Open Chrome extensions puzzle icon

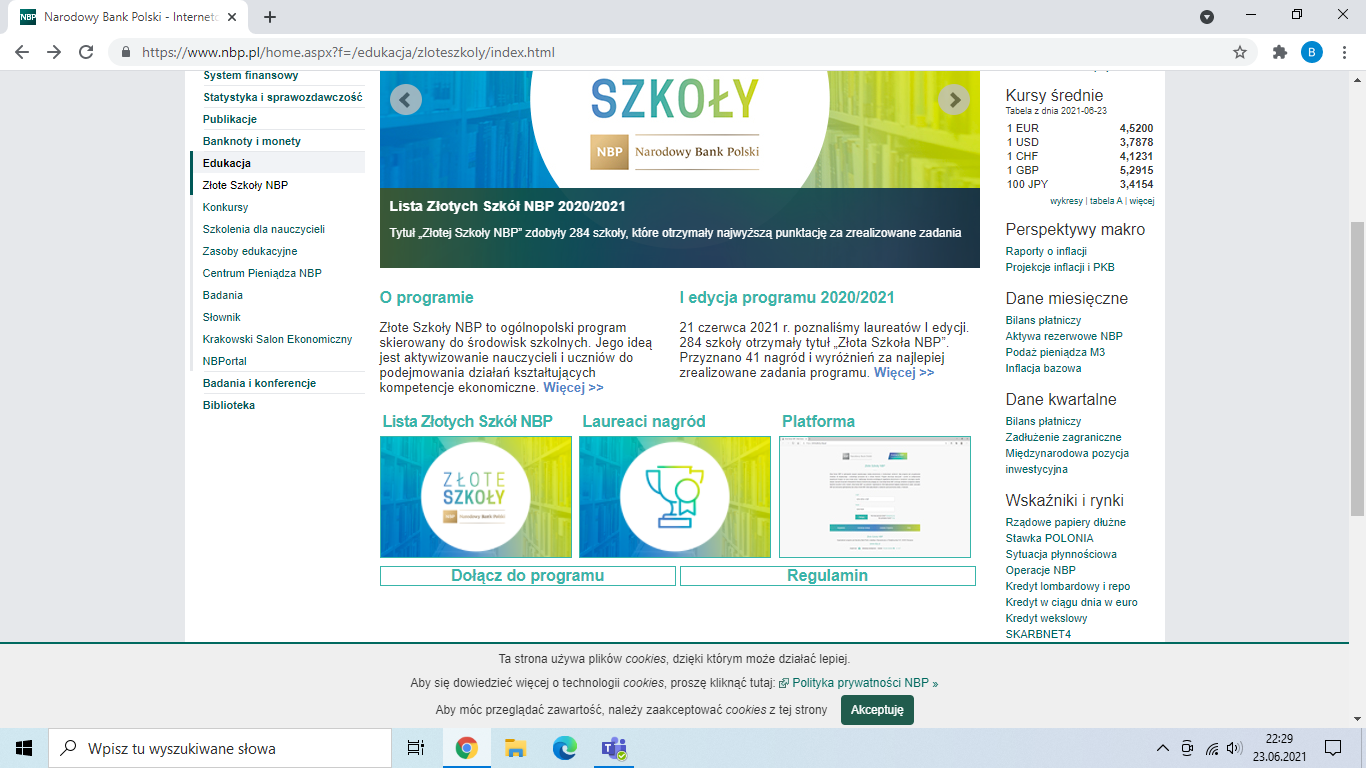coord(1279,52)
